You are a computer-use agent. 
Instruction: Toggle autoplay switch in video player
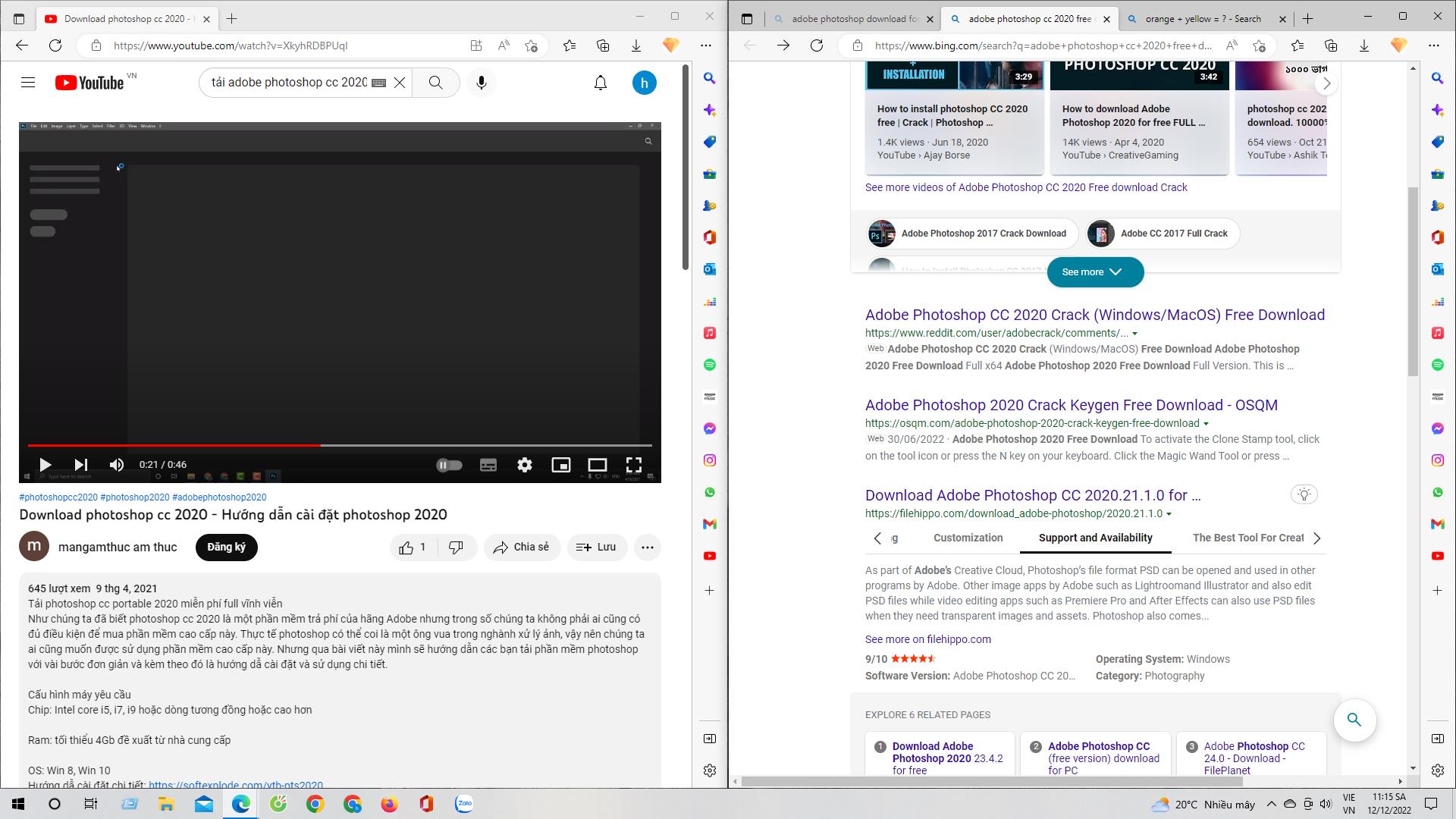tap(449, 465)
